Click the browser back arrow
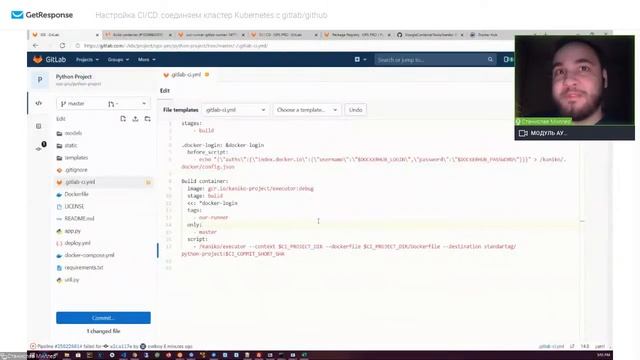This screenshot has width=640, height=360. click(x=36, y=46)
